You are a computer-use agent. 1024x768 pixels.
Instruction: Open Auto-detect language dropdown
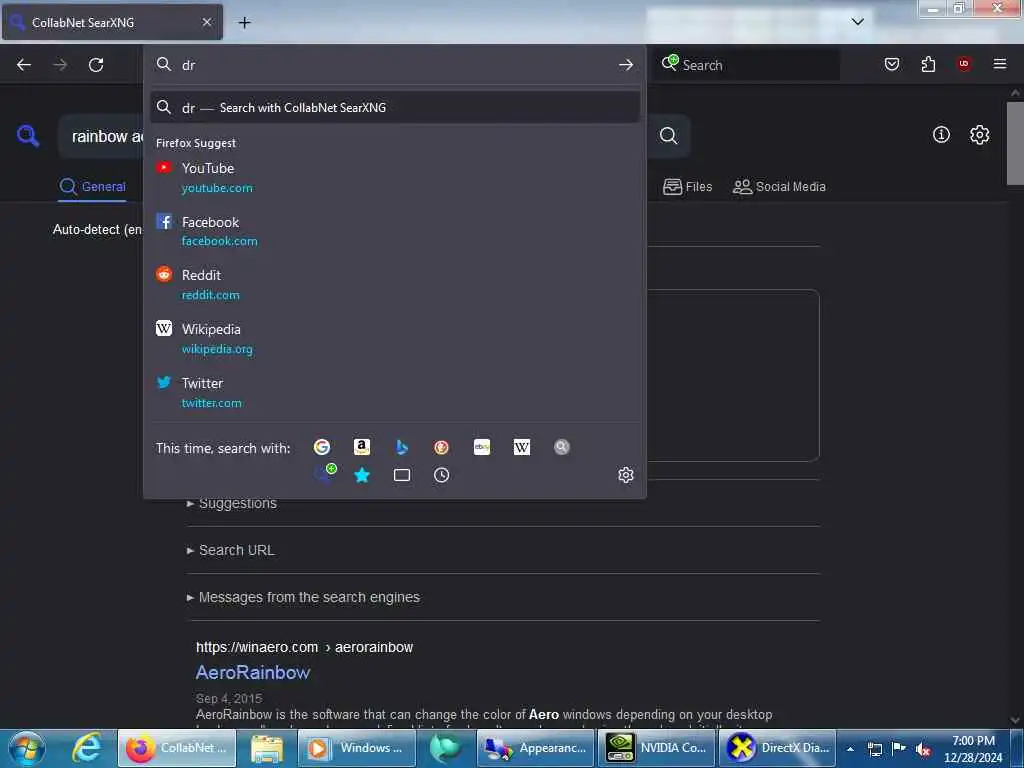tap(97, 230)
